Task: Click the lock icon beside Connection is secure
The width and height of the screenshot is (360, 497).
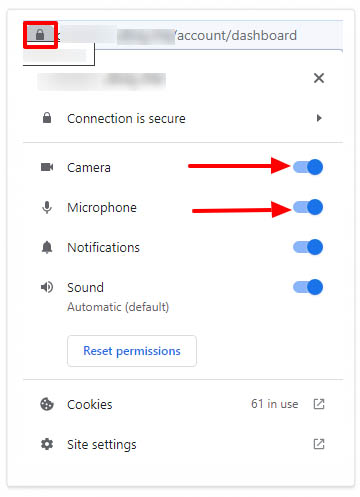Action: (47, 118)
